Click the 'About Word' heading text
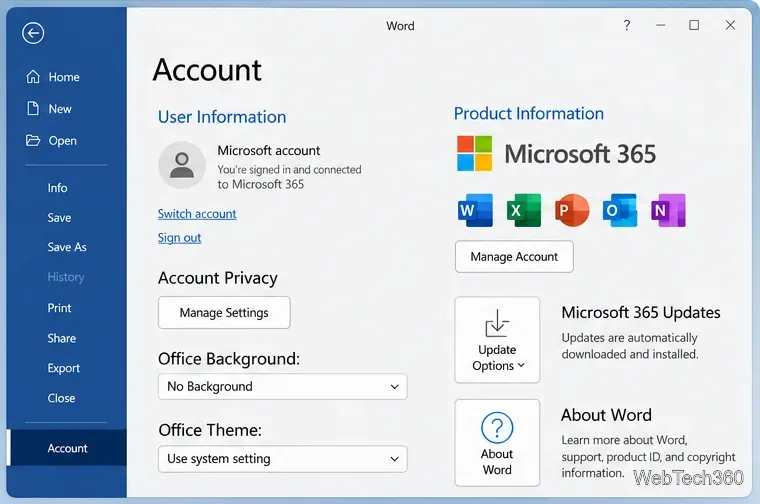Viewport: 760px width, 504px height. 606,415
